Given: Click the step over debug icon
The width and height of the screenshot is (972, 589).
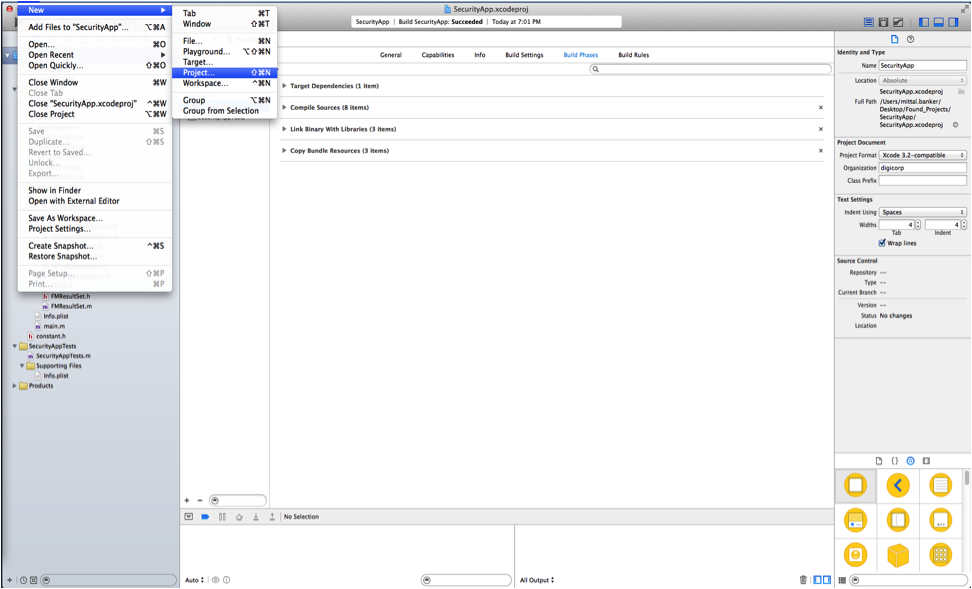Looking at the screenshot, I should tap(239, 516).
